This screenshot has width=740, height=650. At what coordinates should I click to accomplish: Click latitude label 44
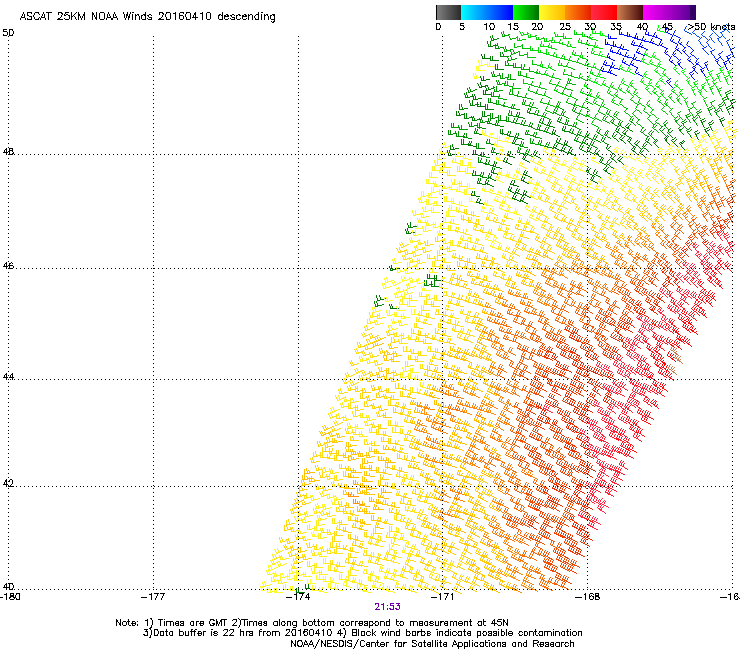[8, 377]
